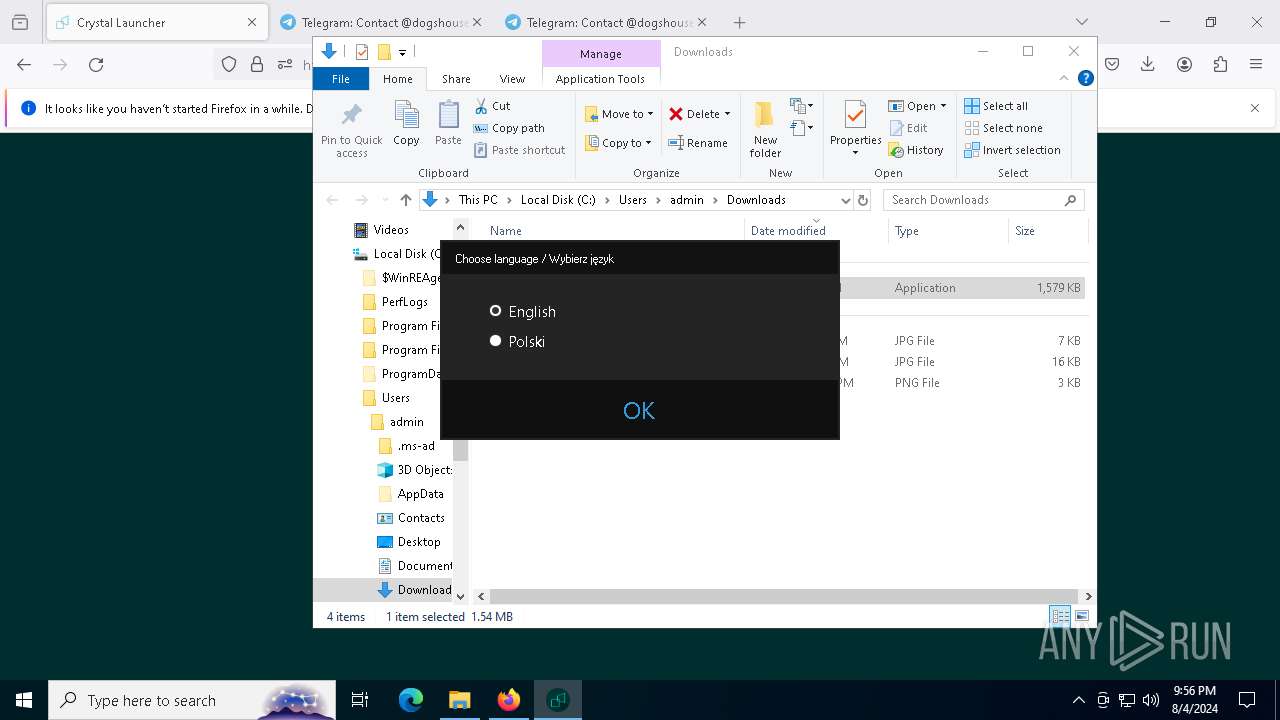
Task: Click the Paste ribbon icon
Action: (x=448, y=124)
